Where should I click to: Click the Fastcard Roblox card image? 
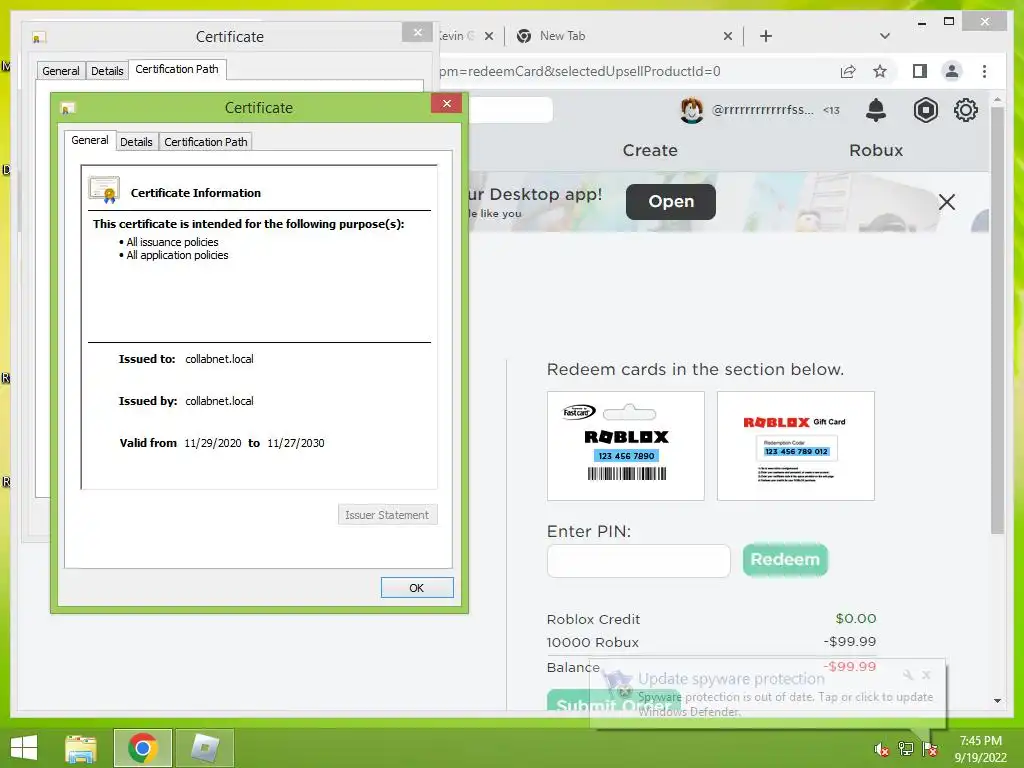pyautogui.click(x=626, y=446)
